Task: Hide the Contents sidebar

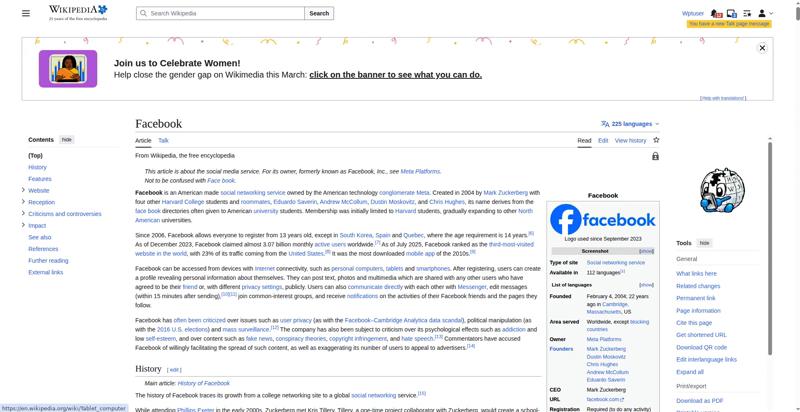Action: tap(67, 140)
